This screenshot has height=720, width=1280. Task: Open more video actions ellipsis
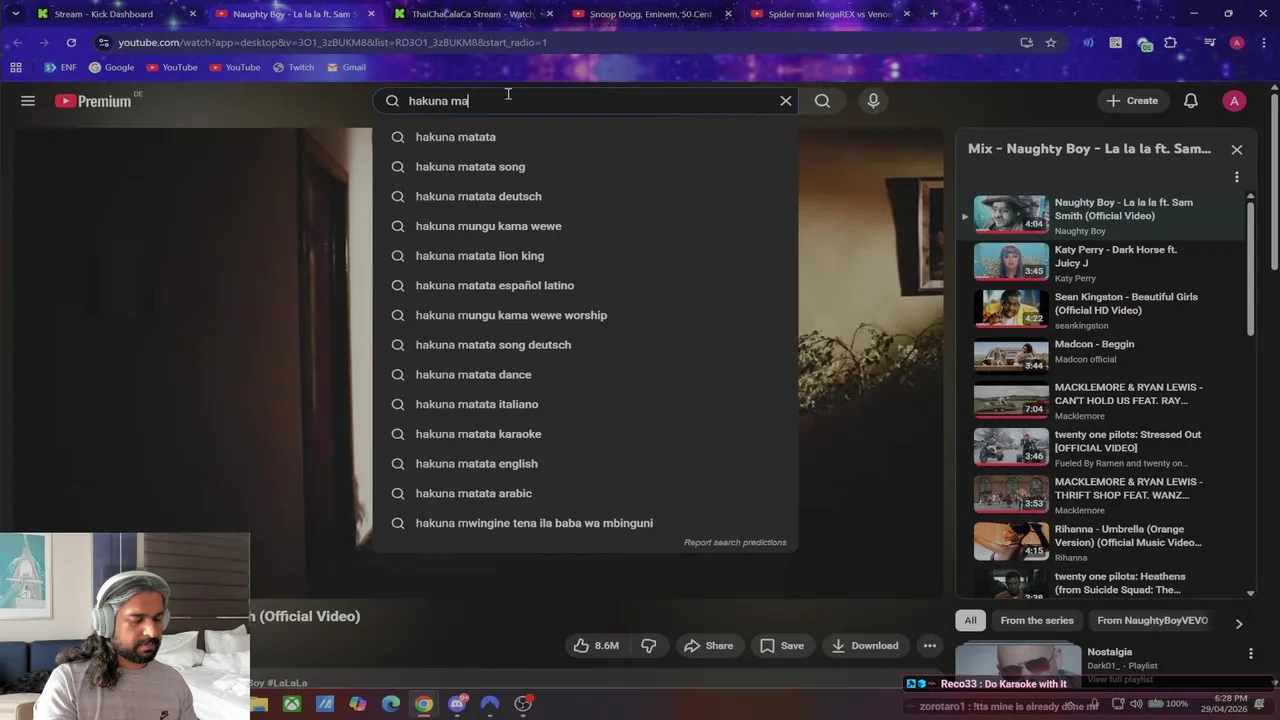coord(930,646)
